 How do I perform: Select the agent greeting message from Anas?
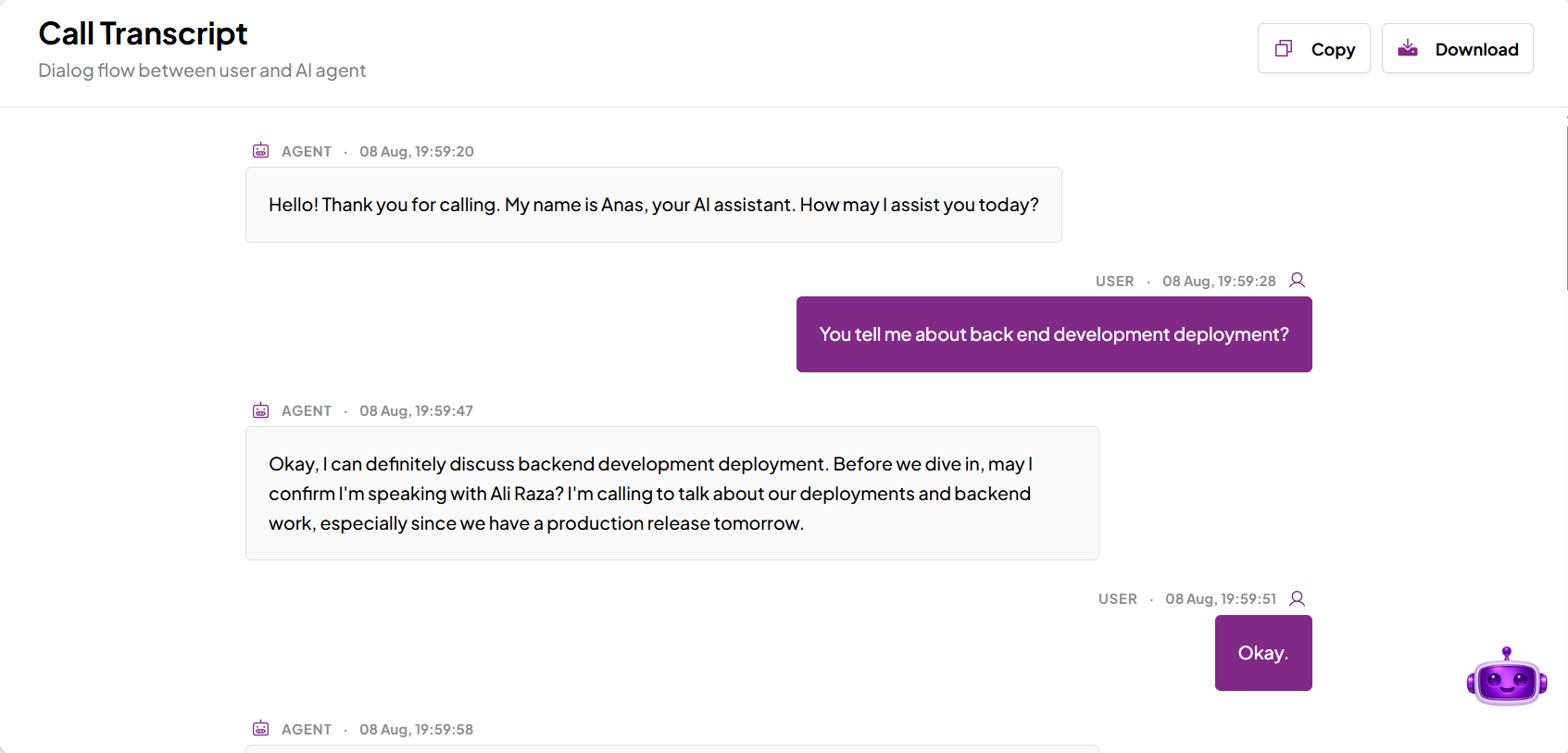tap(654, 205)
